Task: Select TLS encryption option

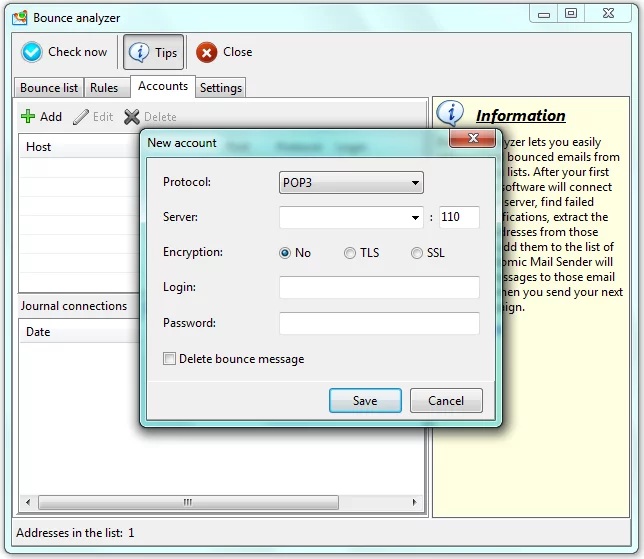Action: [x=350, y=253]
